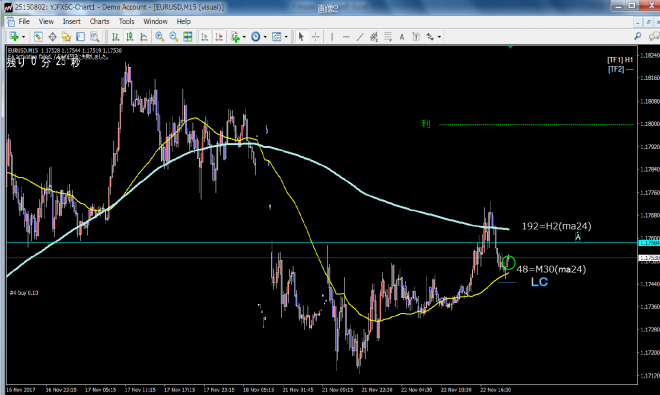Screen dimensions: 660x395
Task: Open the Navigator star-folder icon
Action: [x=66, y=37]
